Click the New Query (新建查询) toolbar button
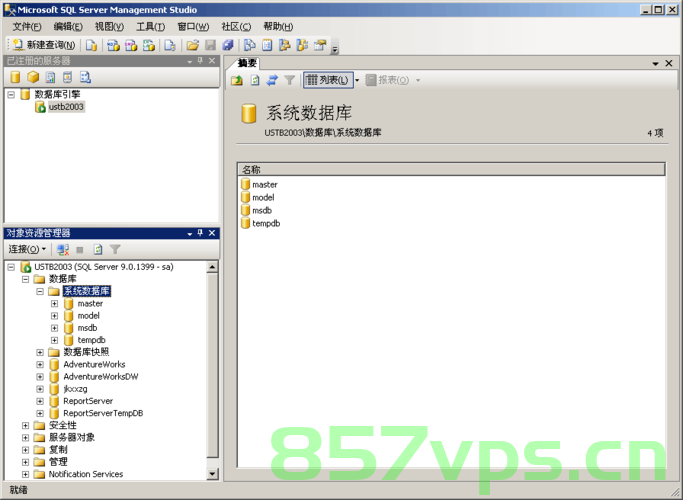 (x=44, y=45)
